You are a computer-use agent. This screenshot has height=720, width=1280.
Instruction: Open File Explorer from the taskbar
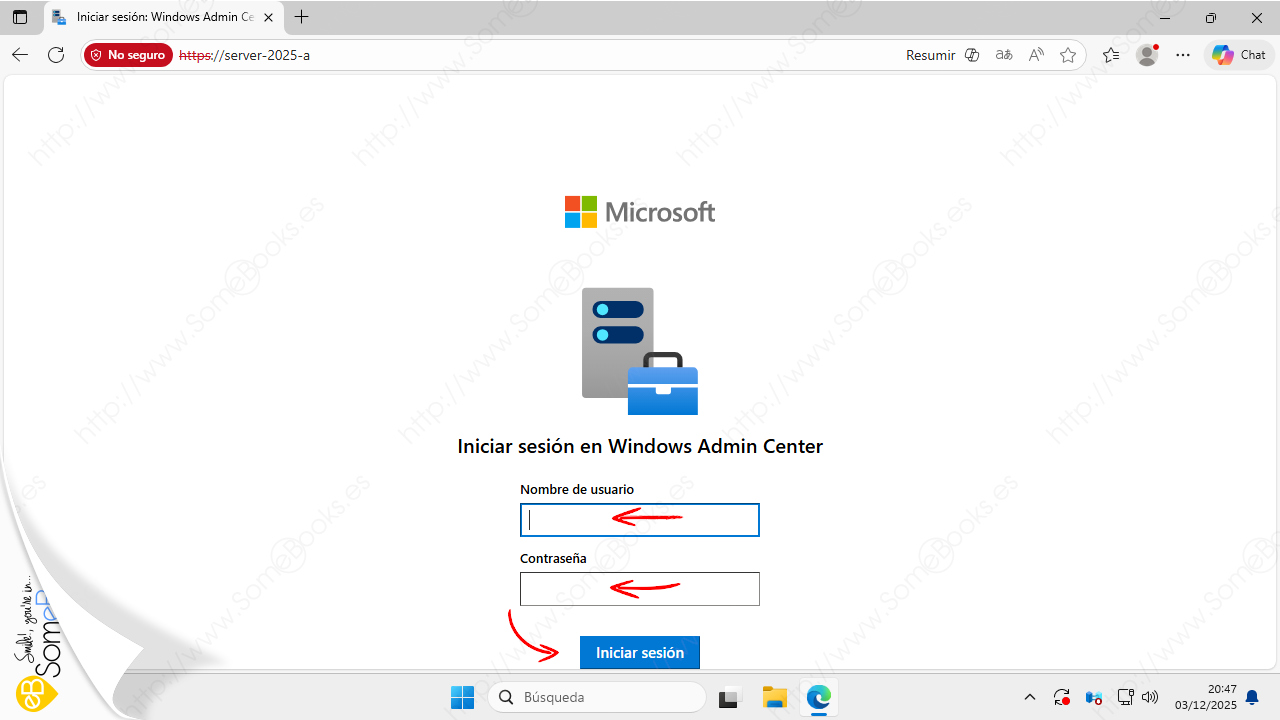[775, 697]
